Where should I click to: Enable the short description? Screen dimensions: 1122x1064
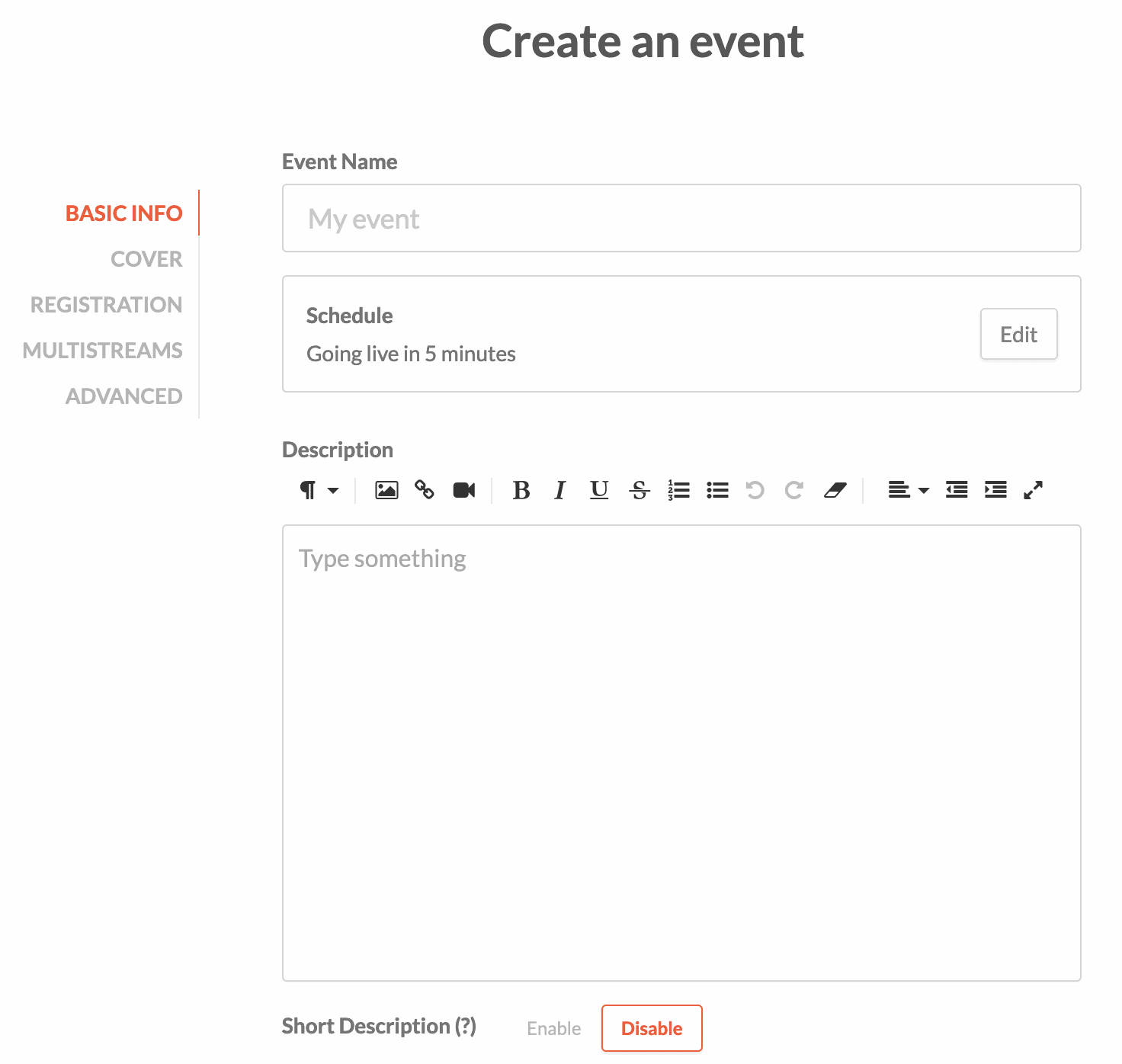pyautogui.click(x=553, y=1028)
